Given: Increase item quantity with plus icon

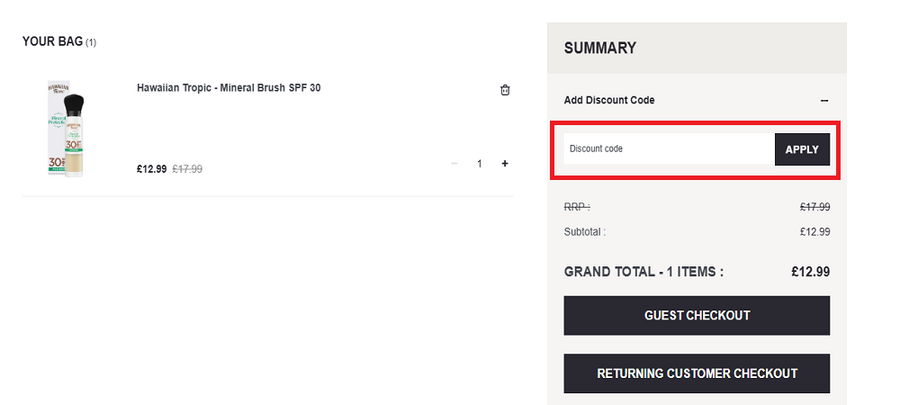Looking at the screenshot, I should tap(504, 163).
